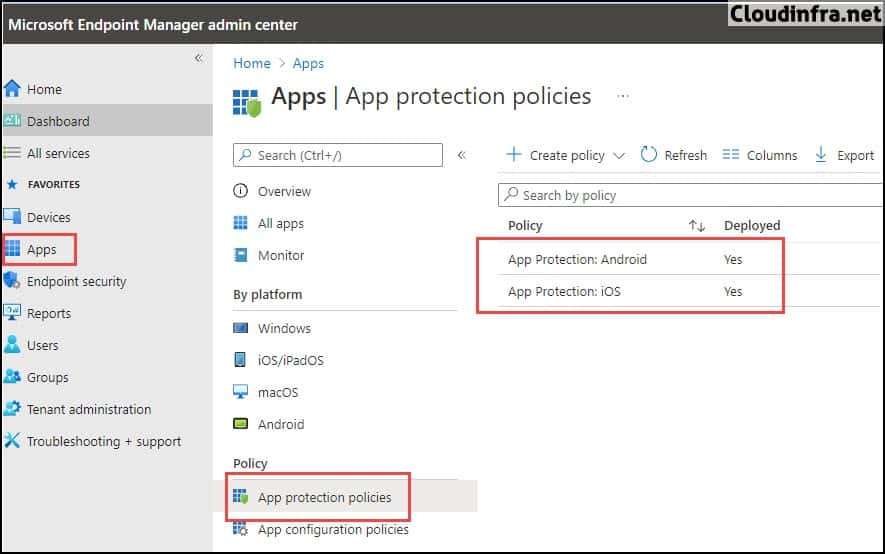Viewport: 885px width, 554px height.
Task: Collapse the Apps blade menu
Action: click(x=462, y=155)
